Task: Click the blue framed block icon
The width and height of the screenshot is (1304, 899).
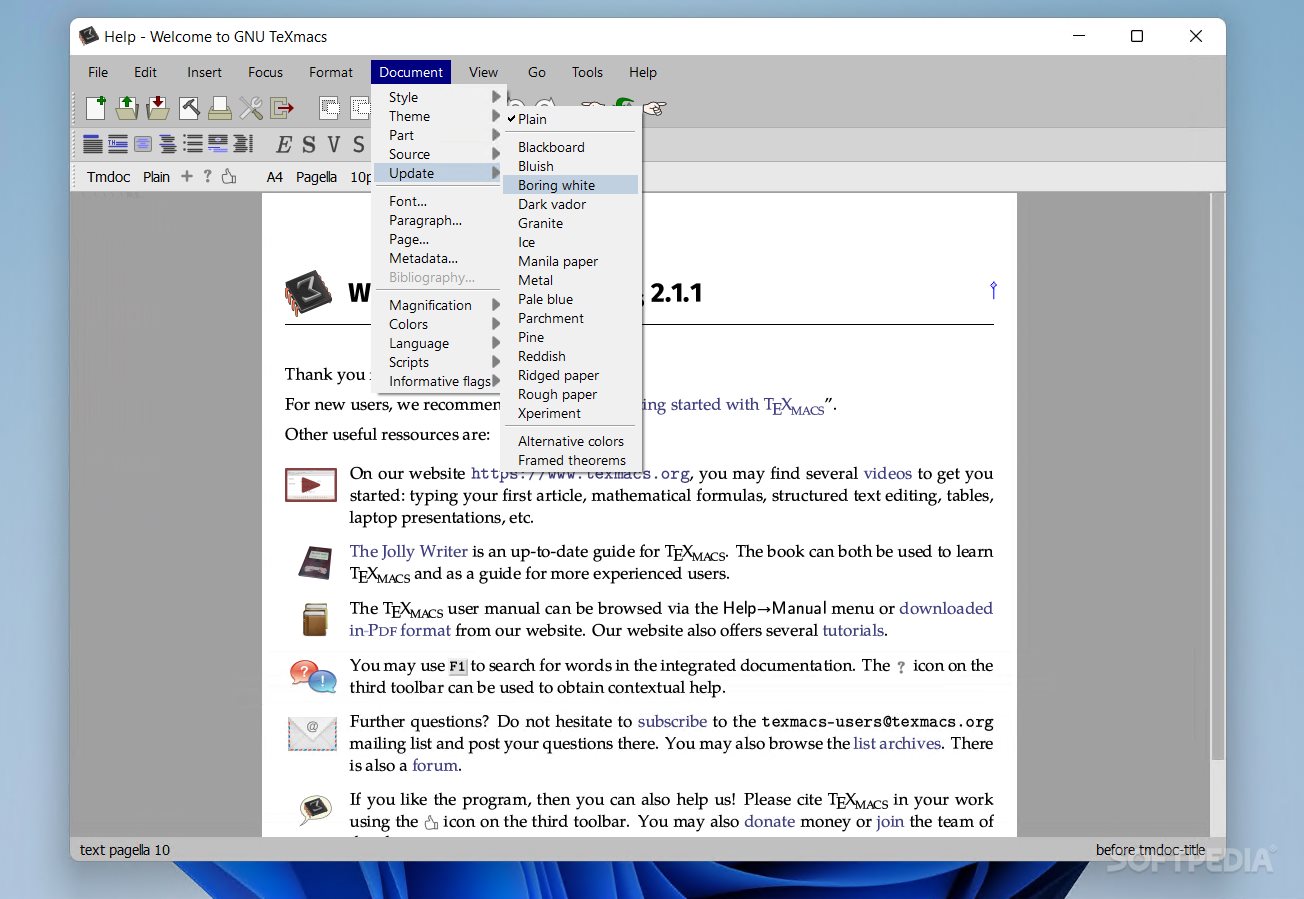Action: (x=143, y=144)
